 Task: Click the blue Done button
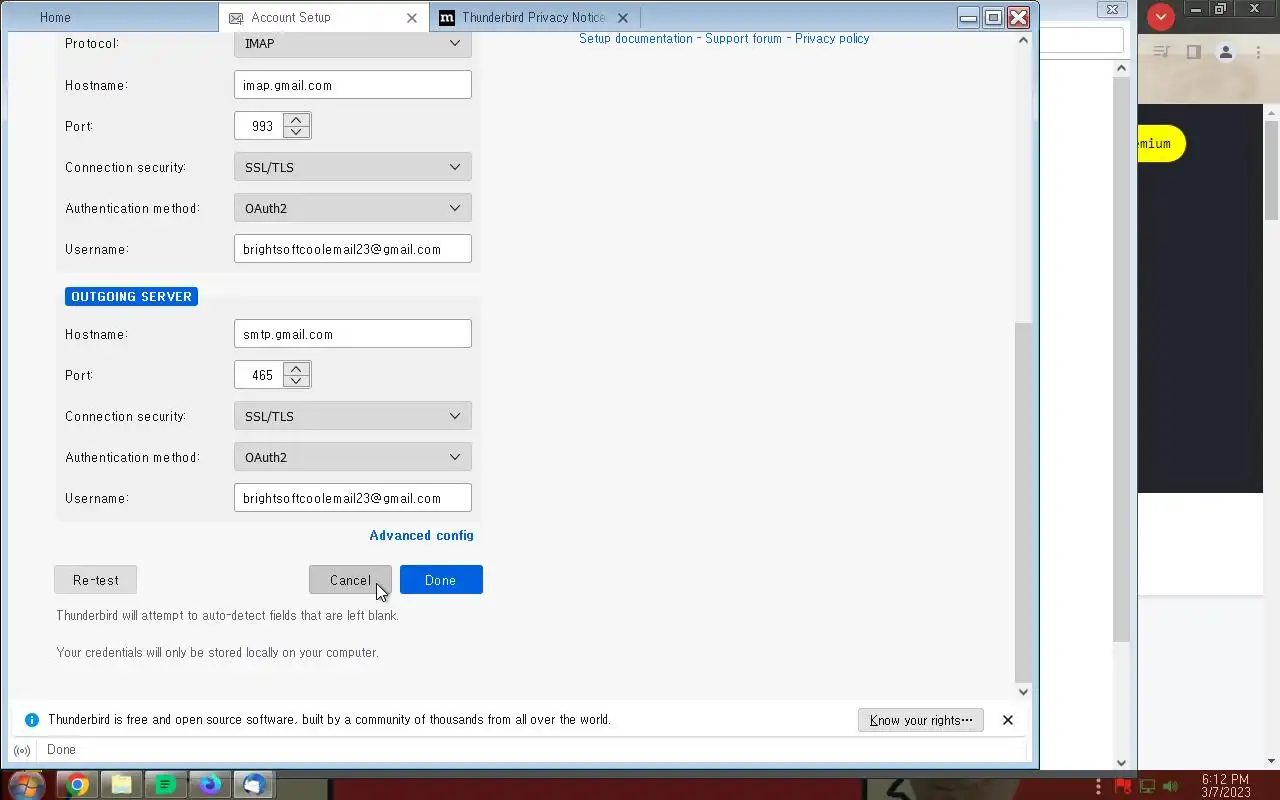[x=441, y=580]
